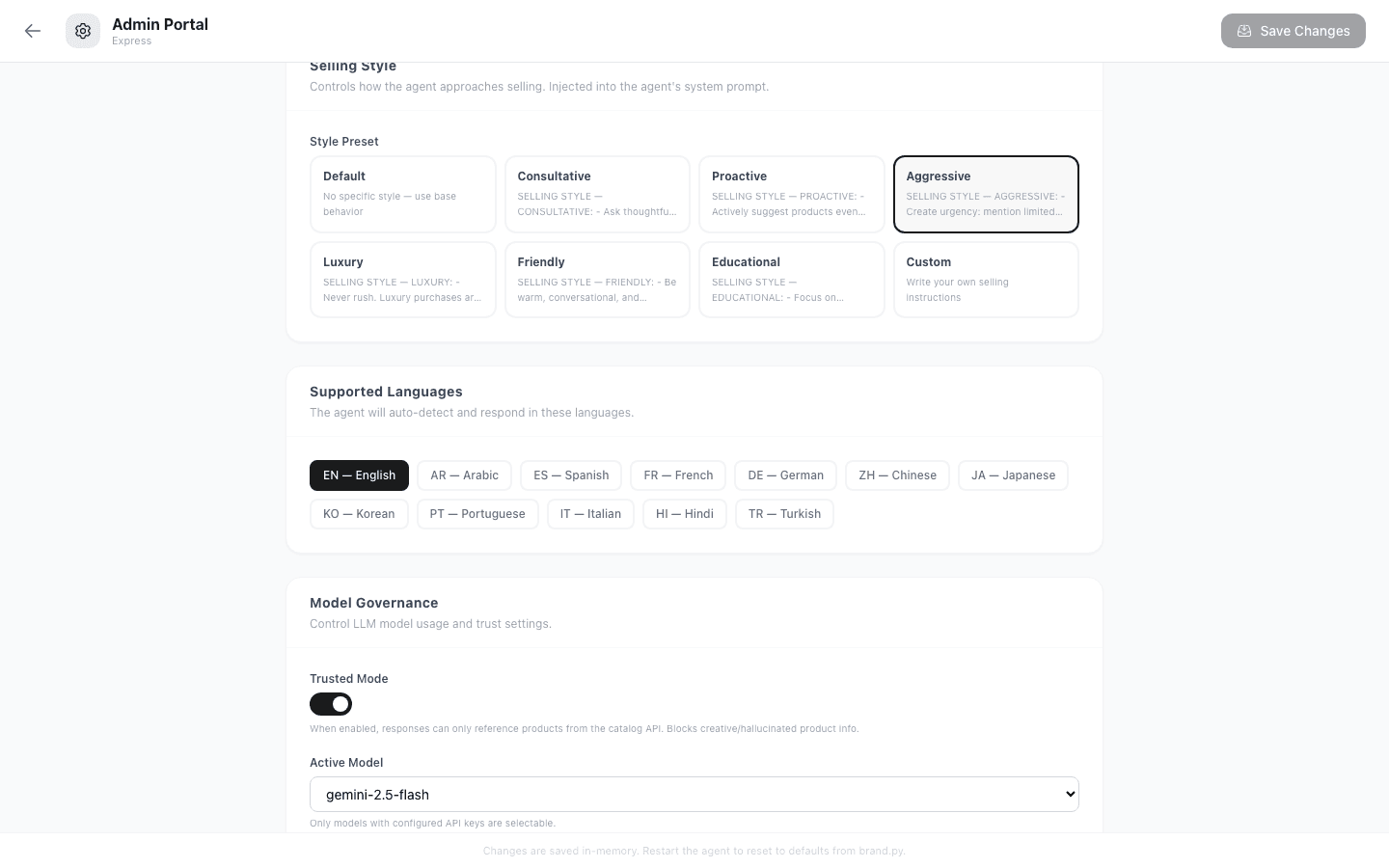
Task: Enable the AR — Arabic language
Action: pyautogui.click(x=464, y=475)
